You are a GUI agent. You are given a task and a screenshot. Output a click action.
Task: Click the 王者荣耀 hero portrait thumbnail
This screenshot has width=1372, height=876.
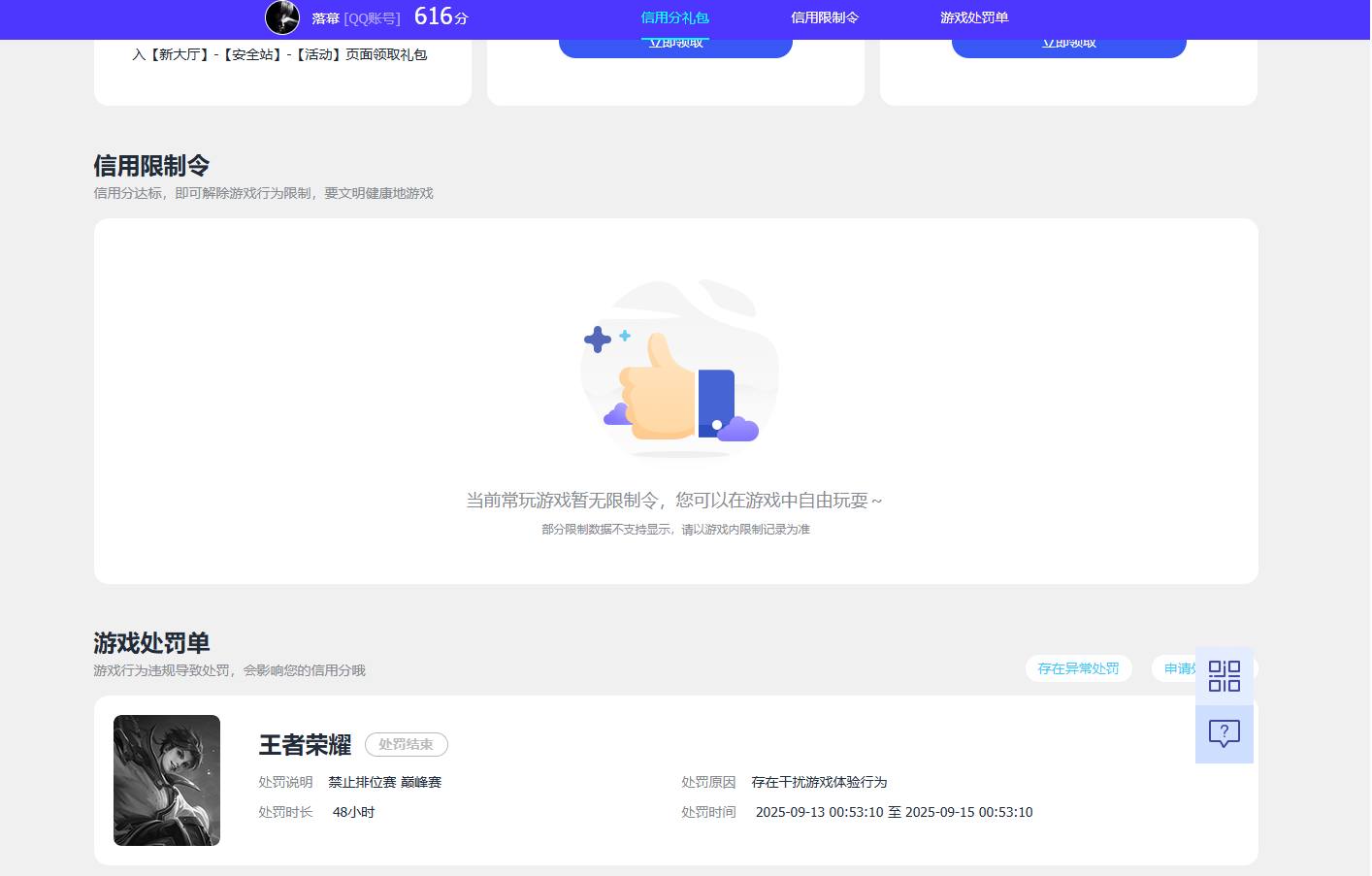point(166,780)
